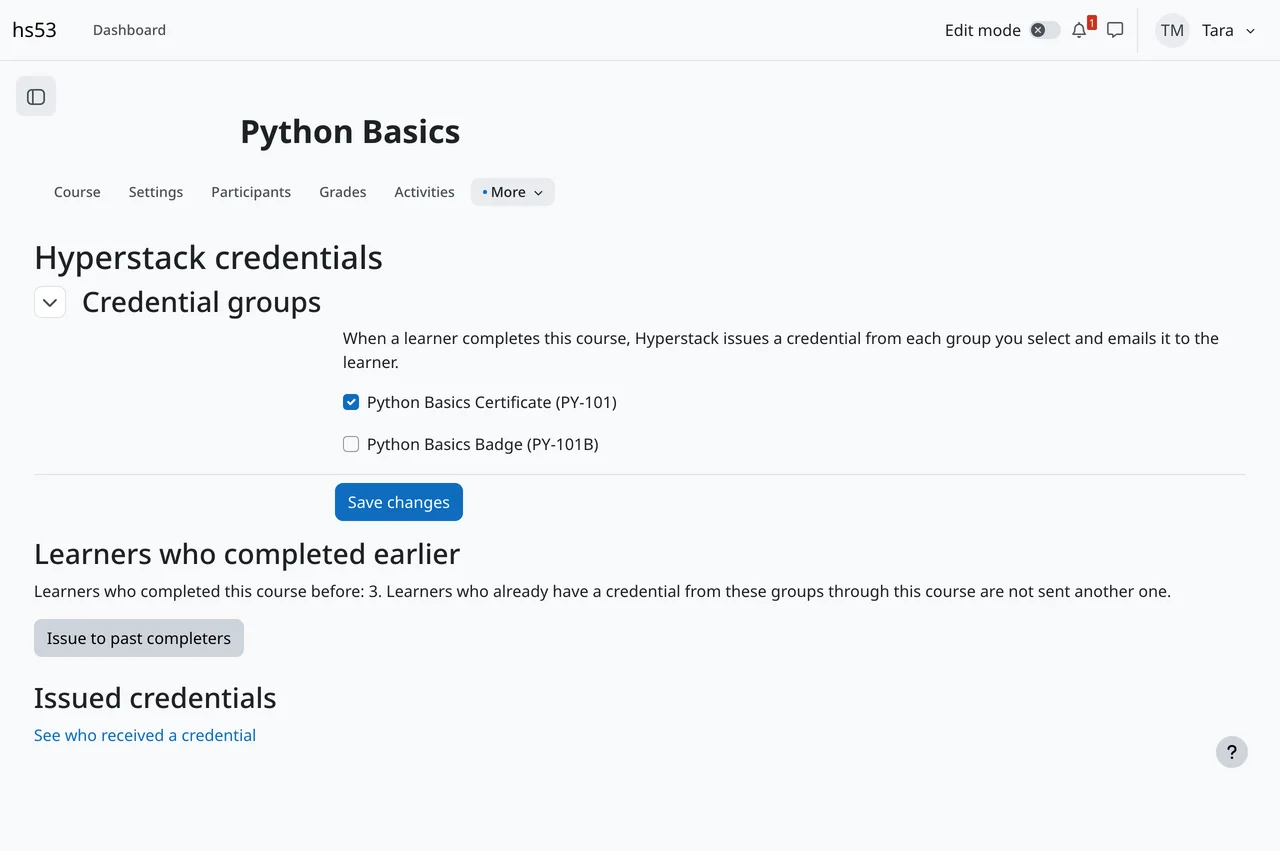Screen dimensions: 1280x851
Task: Click the Learners who completed earlier heading
Action: (x=247, y=554)
